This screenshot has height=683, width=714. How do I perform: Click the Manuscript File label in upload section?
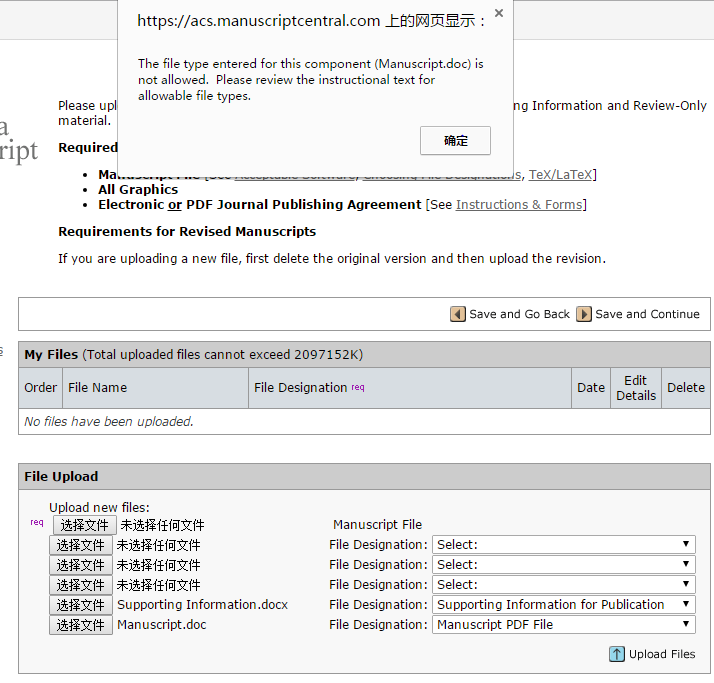[377, 525]
